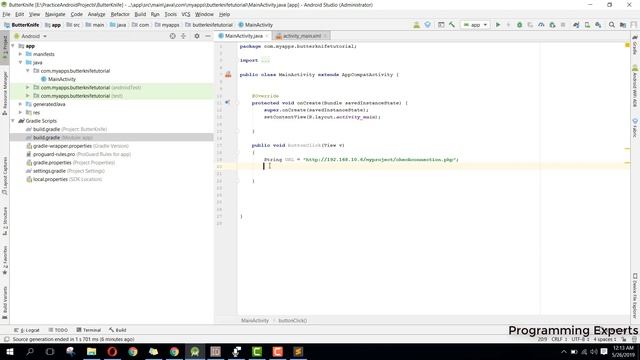Image resolution: width=640 pixels, height=360 pixels.
Task: Open the Refactor menu
Action: point(120,14)
